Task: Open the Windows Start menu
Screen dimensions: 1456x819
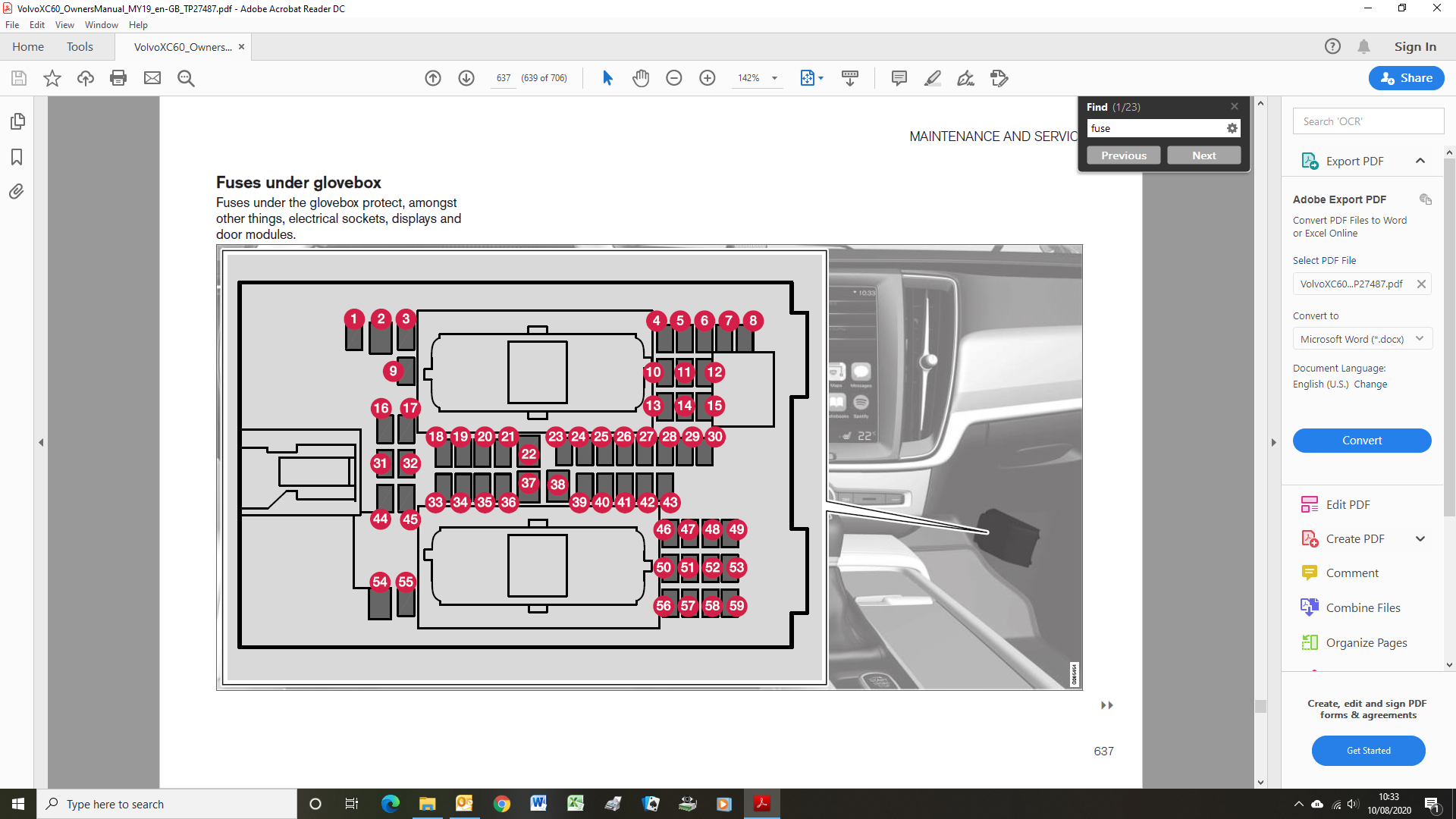Action: [x=18, y=804]
